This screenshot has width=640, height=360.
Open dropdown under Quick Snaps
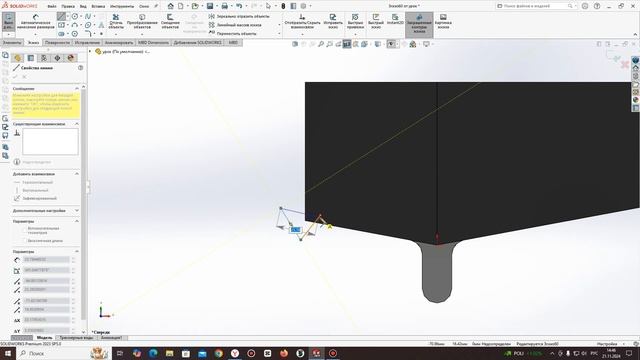(x=355, y=34)
